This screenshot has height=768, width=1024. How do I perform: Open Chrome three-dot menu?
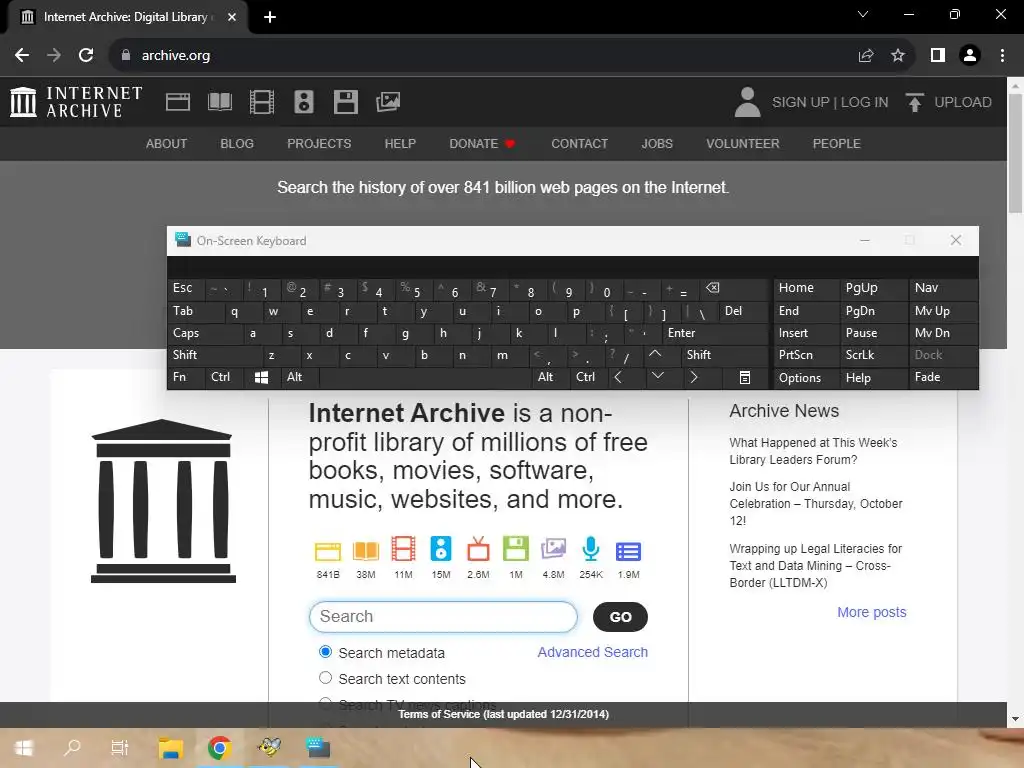tap(1002, 56)
